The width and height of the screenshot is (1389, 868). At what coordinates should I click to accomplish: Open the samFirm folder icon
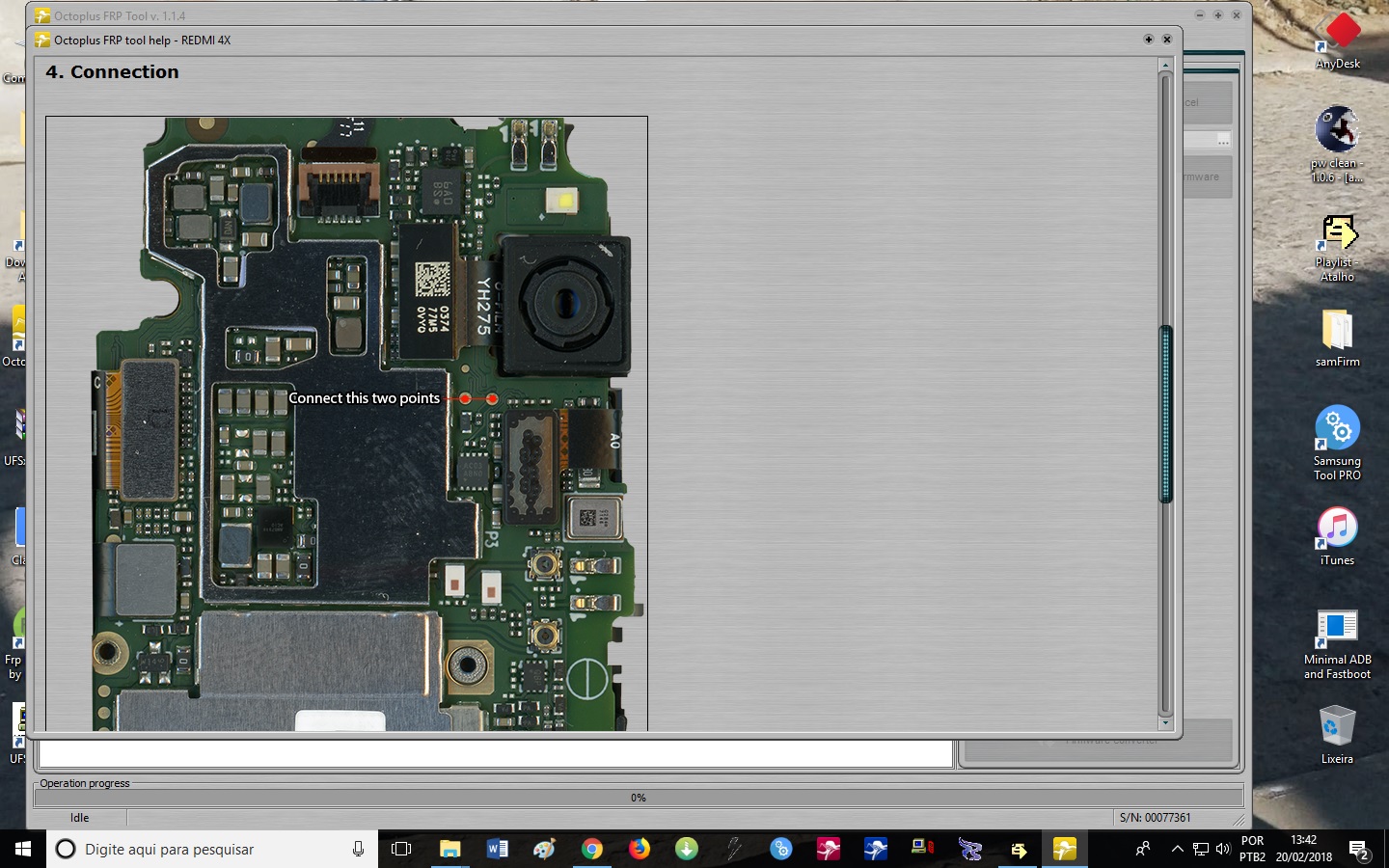click(1337, 338)
